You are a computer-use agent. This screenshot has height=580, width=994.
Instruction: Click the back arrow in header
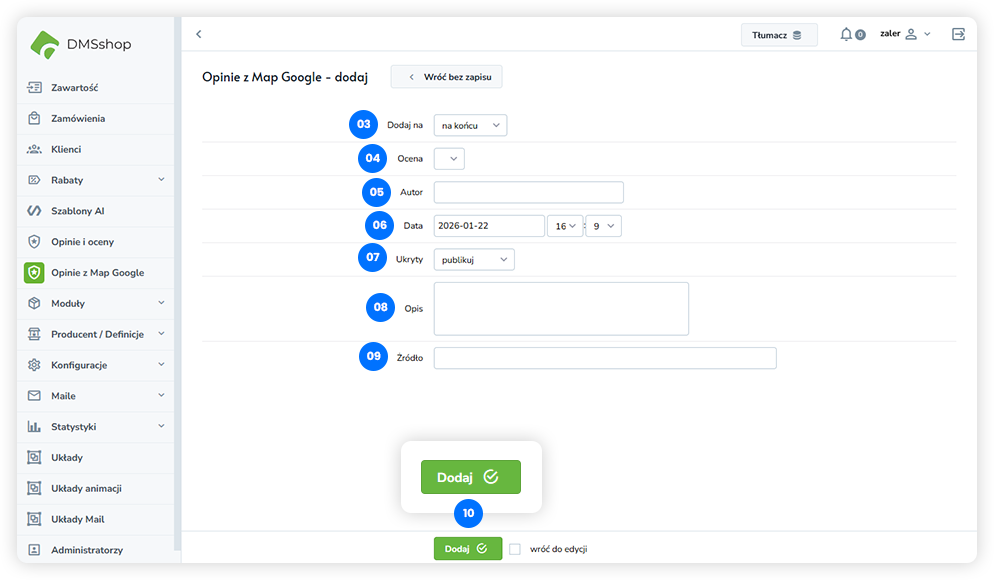coord(199,34)
